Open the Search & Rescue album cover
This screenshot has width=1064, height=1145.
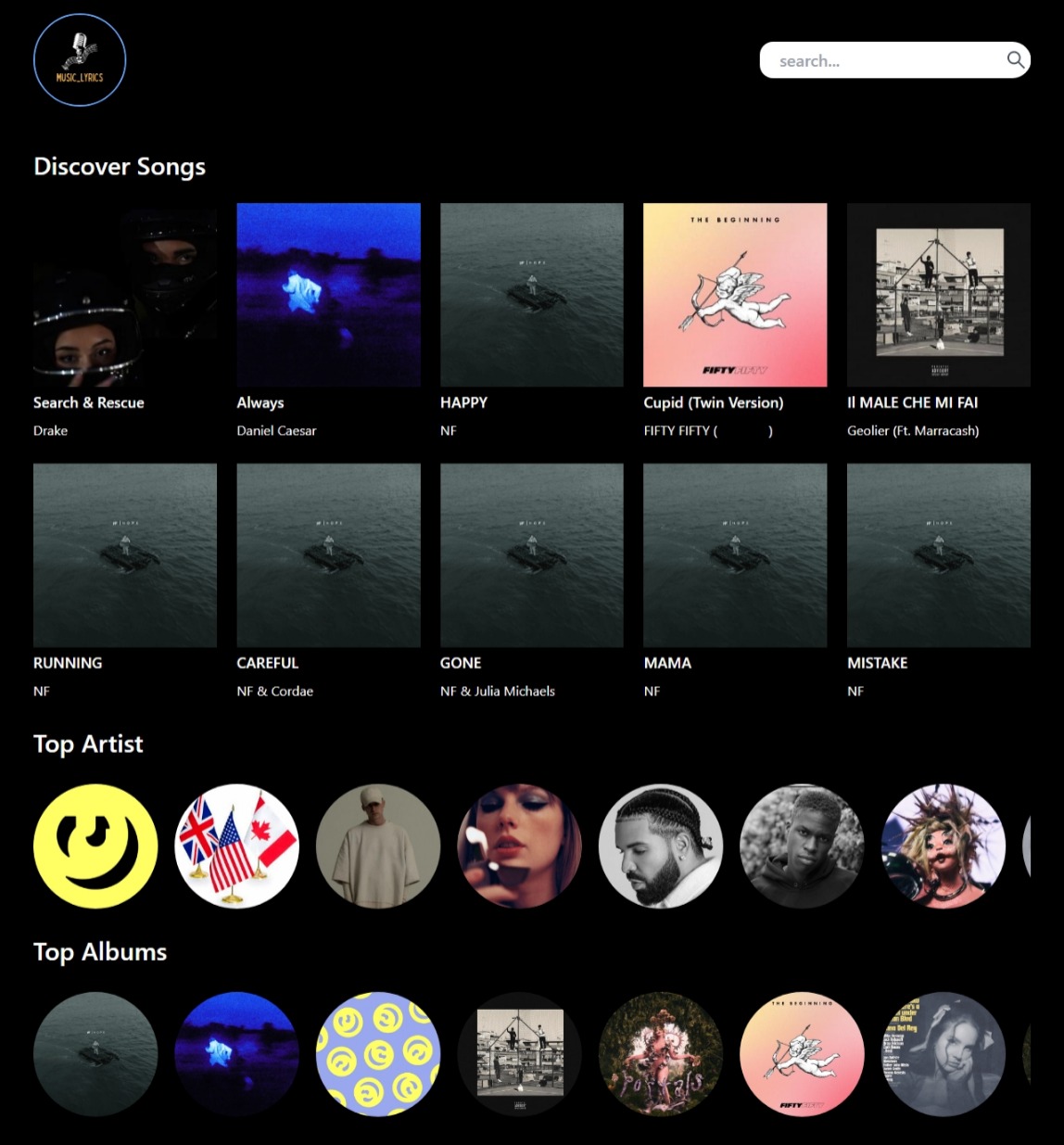[x=125, y=295]
